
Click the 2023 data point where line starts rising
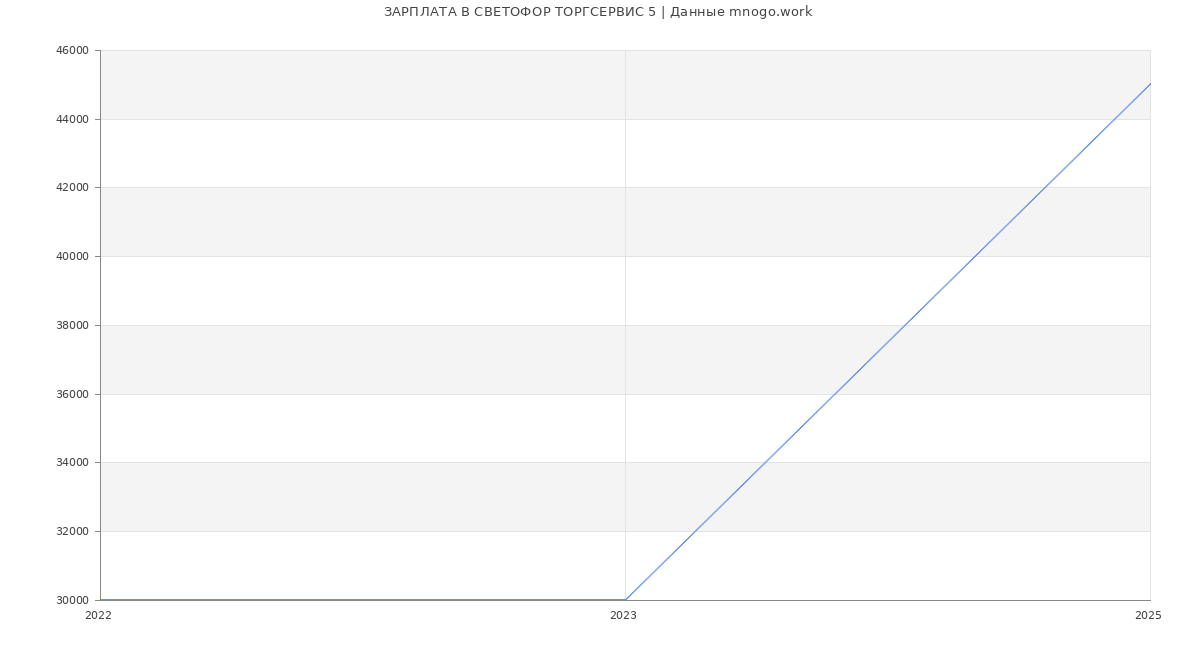pos(625,600)
